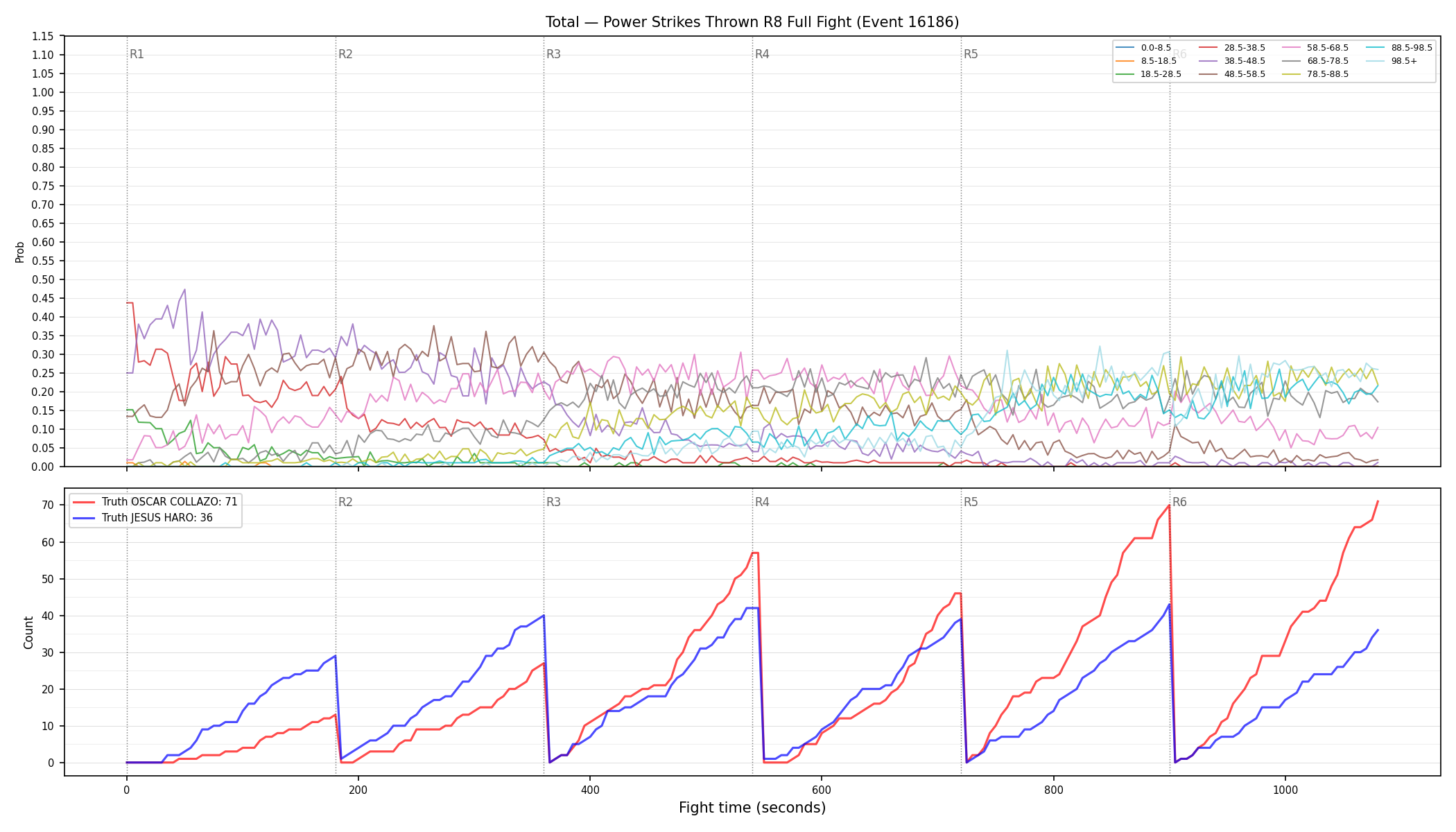Click the 'Prob' y-axis label

click(x=20, y=252)
